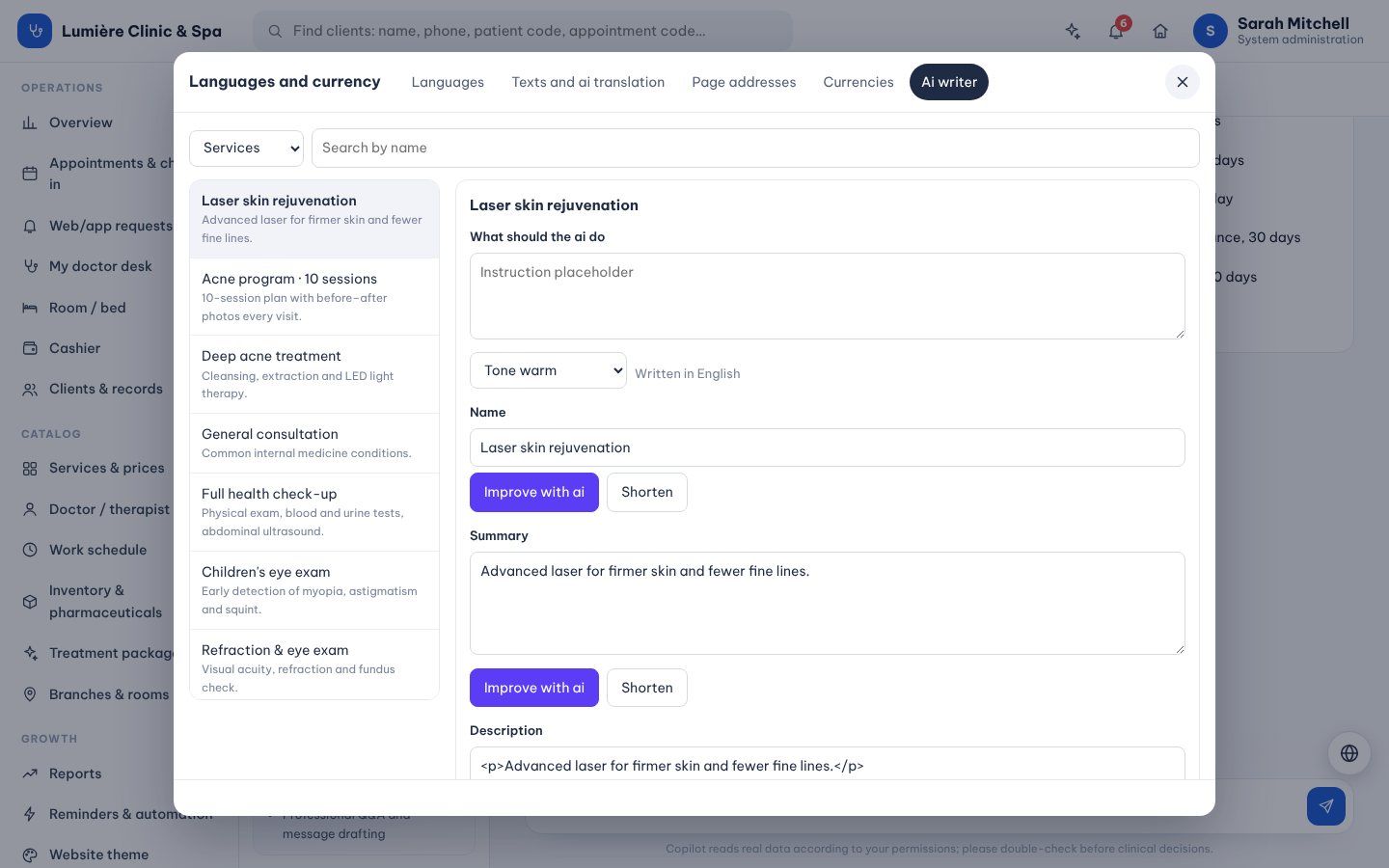Focus the Search by name field

coord(755,148)
